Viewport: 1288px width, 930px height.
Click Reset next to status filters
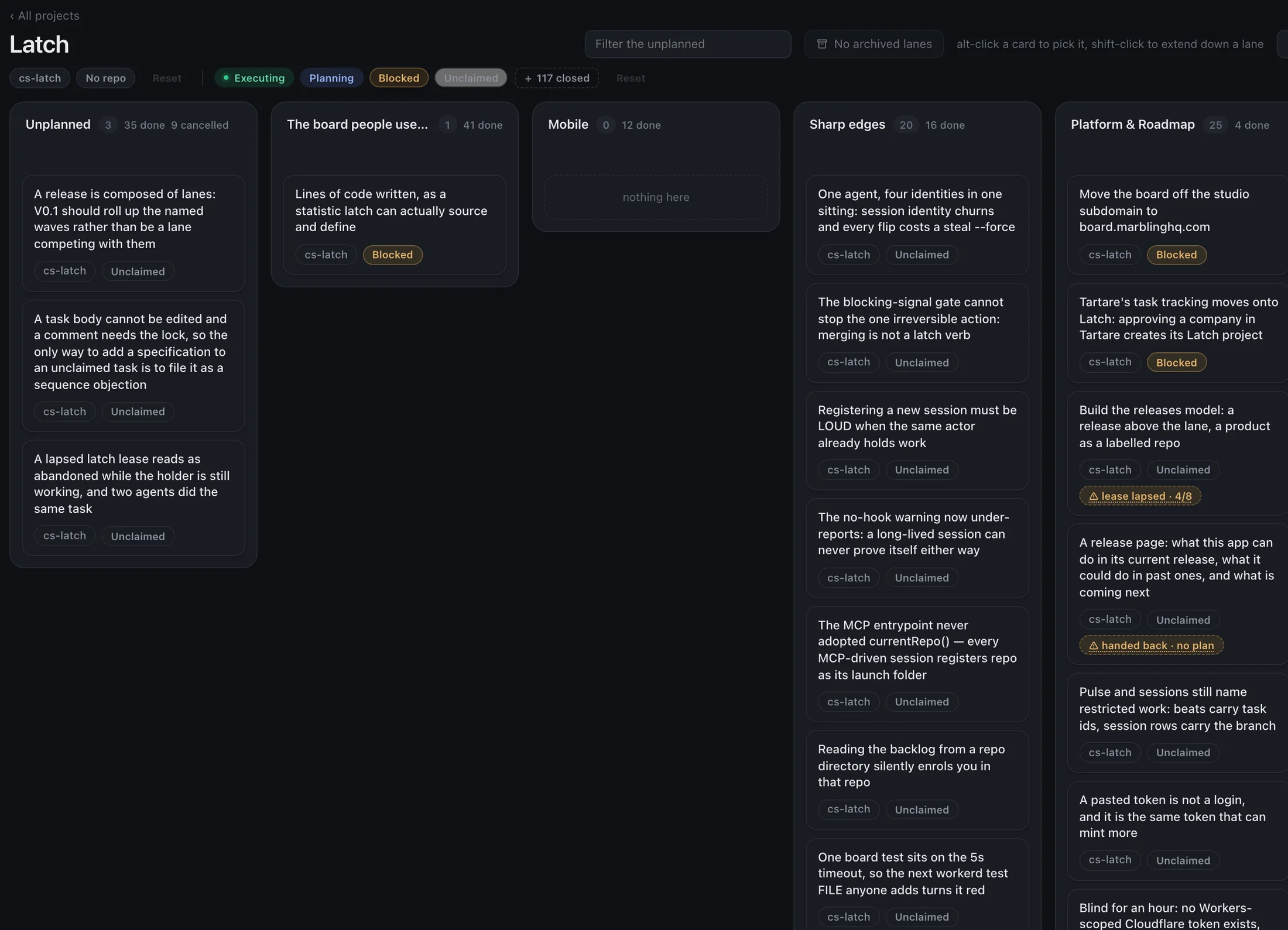[x=631, y=78]
